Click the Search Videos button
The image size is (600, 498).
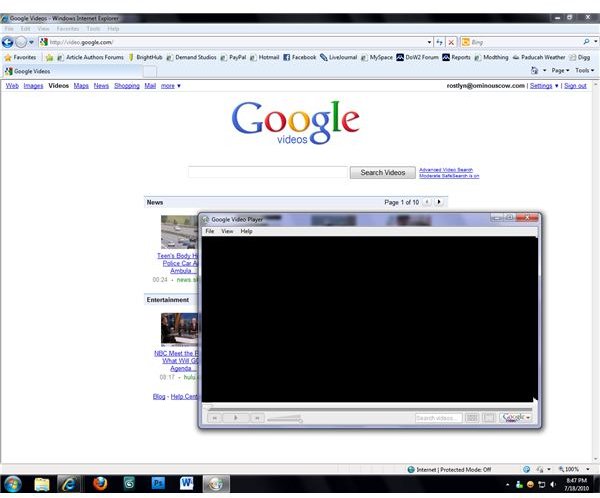click(x=382, y=173)
